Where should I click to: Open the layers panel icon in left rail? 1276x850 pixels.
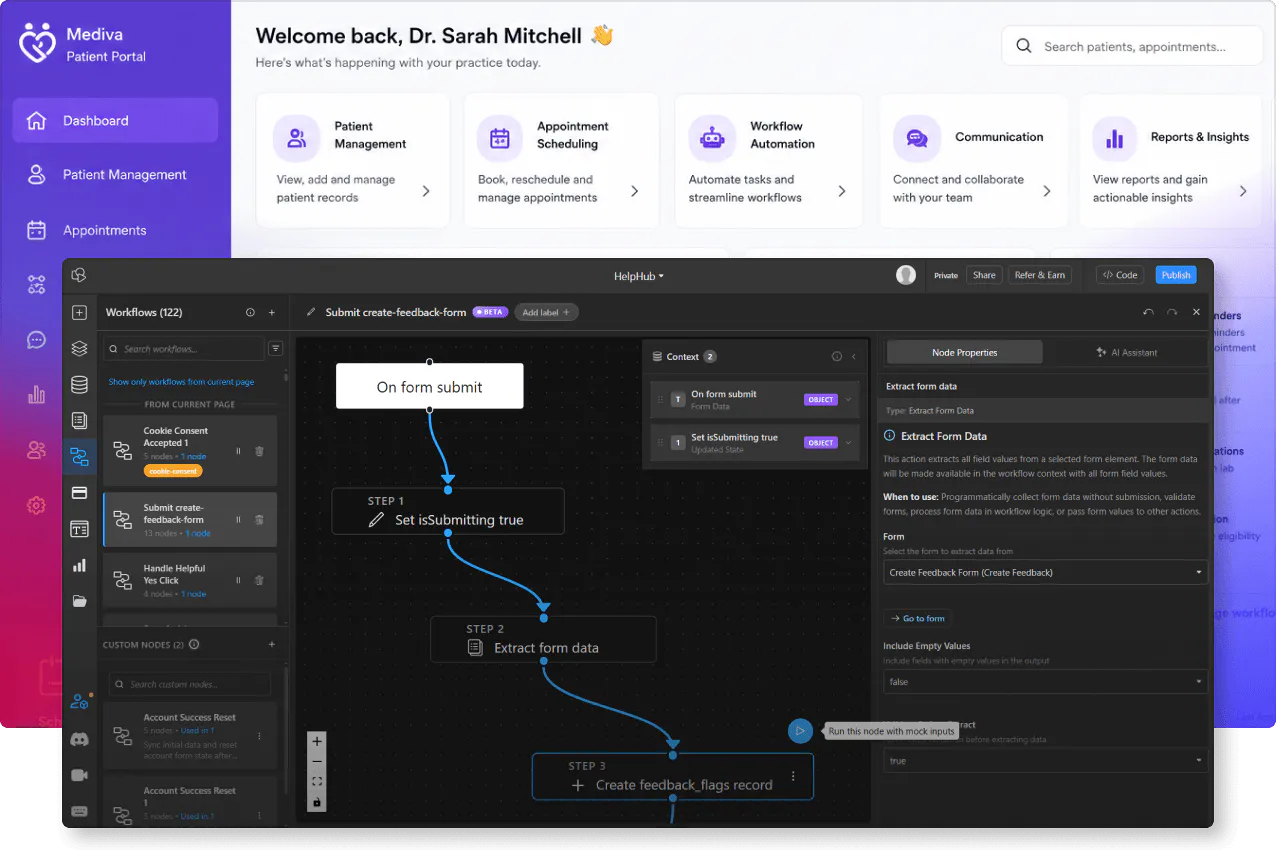tap(79, 349)
